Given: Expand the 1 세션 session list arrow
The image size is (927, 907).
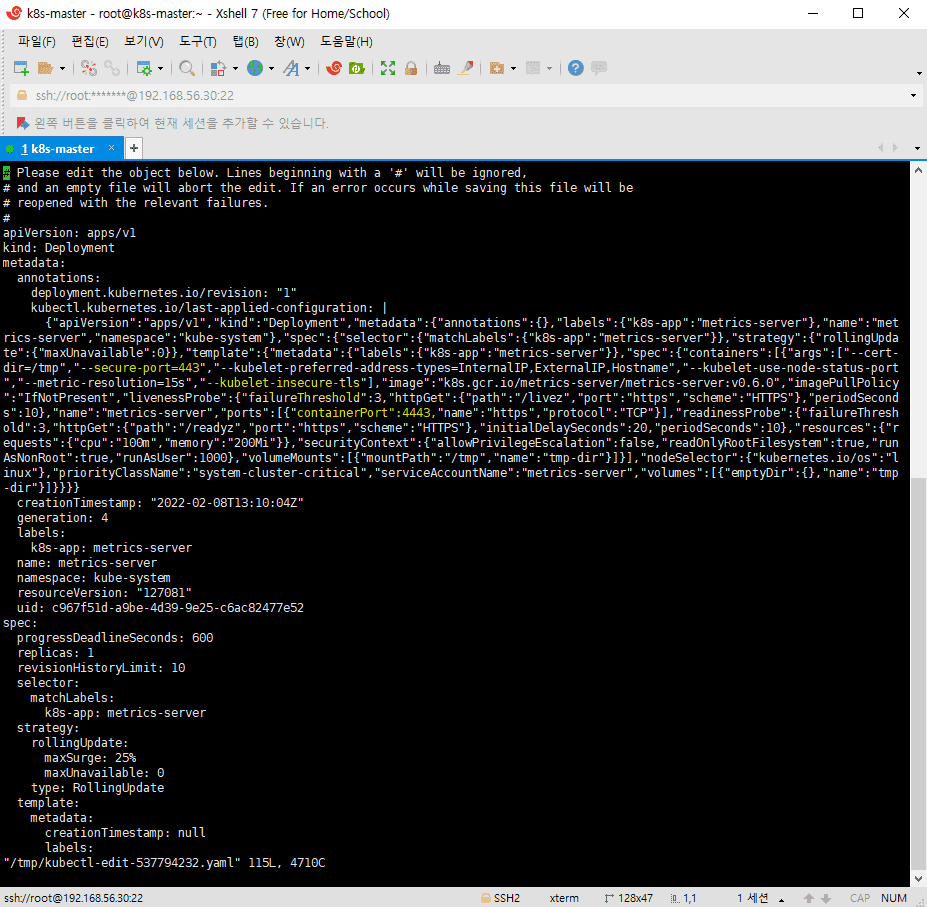Looking at the screenshot, I should tap(782, 899).
